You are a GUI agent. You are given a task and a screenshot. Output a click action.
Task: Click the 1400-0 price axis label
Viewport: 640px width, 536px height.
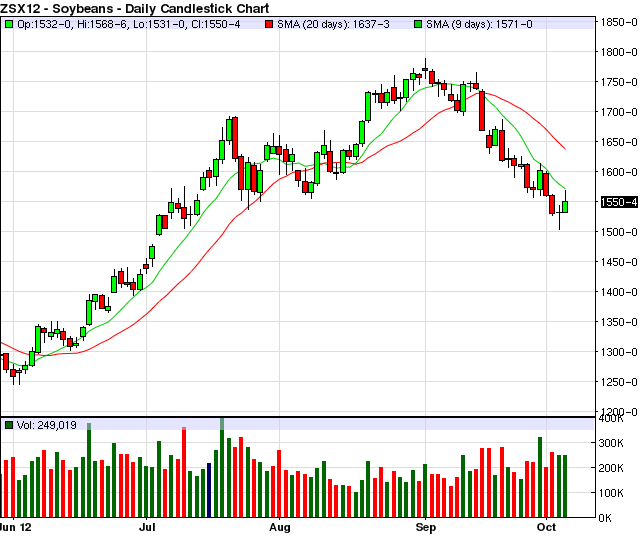(619, 292)
